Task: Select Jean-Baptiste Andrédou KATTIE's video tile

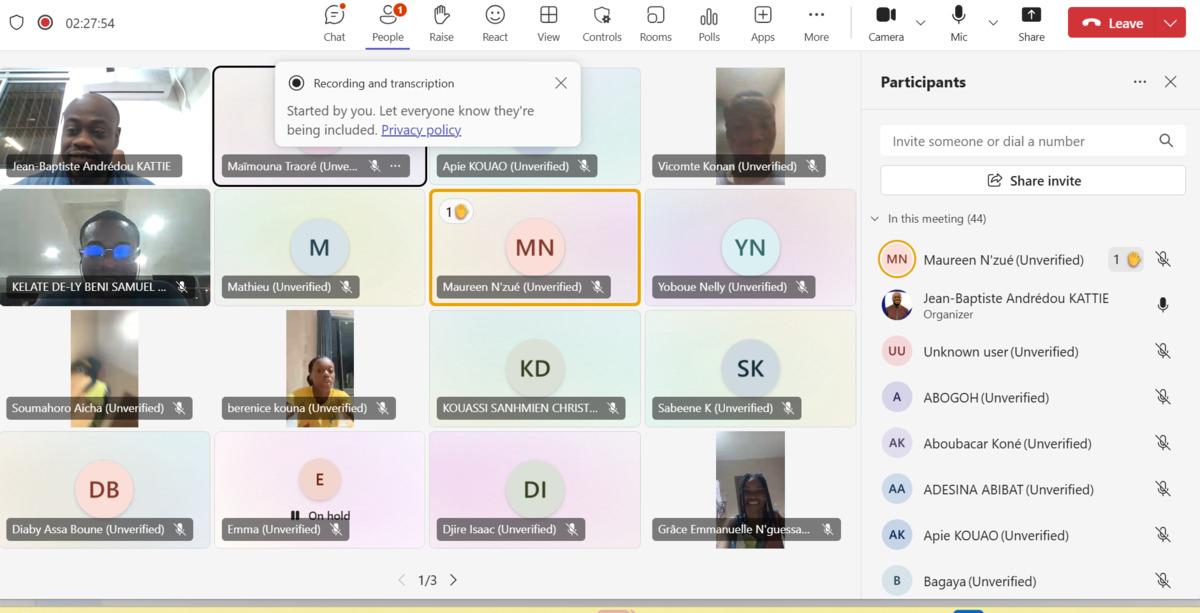Action: [105, 126]
